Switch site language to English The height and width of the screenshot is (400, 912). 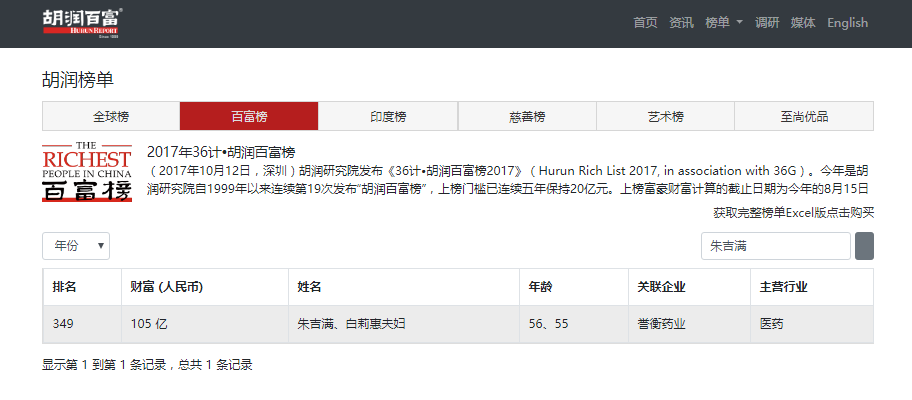coord(847,23)
